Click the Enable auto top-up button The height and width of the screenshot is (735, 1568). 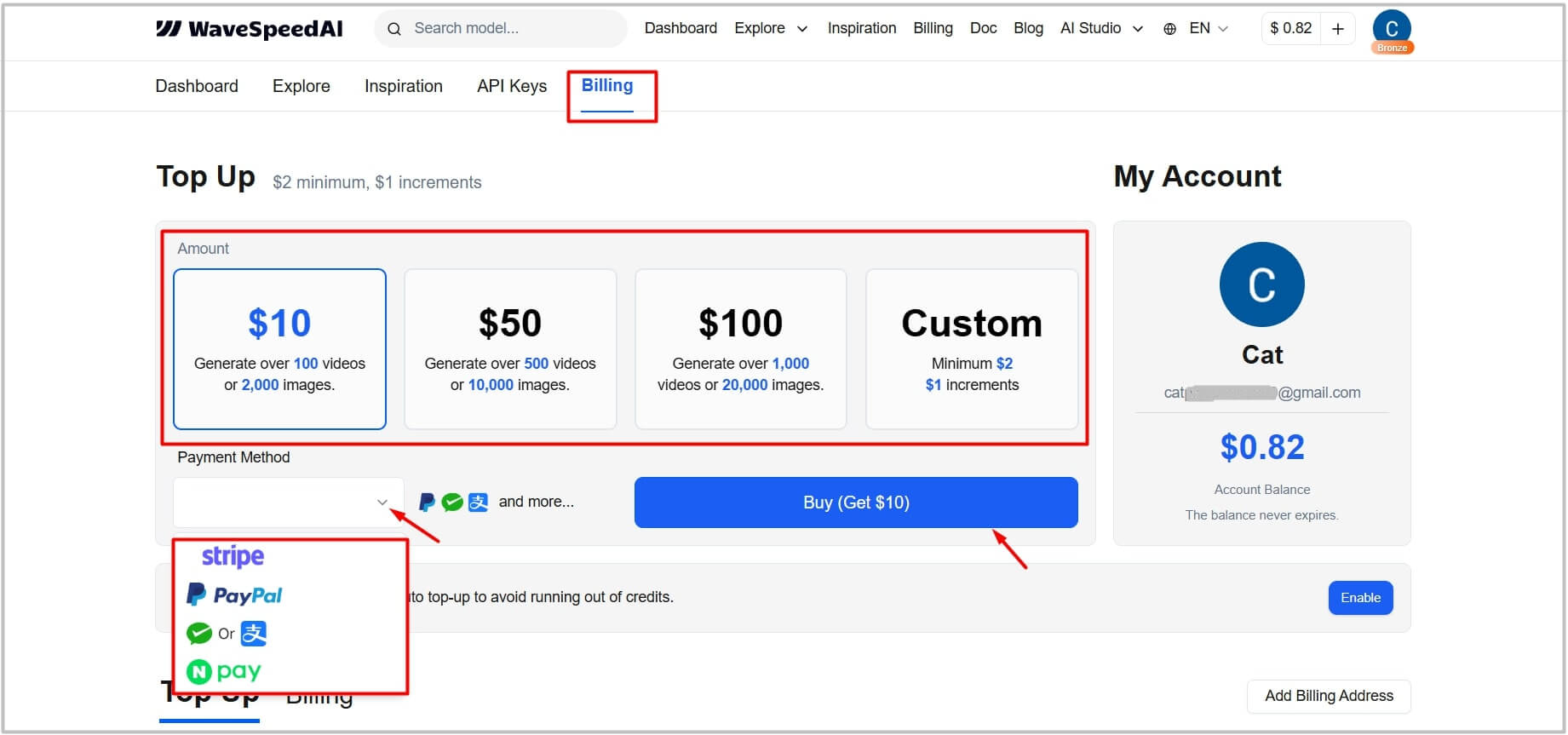coord(1360,598)
